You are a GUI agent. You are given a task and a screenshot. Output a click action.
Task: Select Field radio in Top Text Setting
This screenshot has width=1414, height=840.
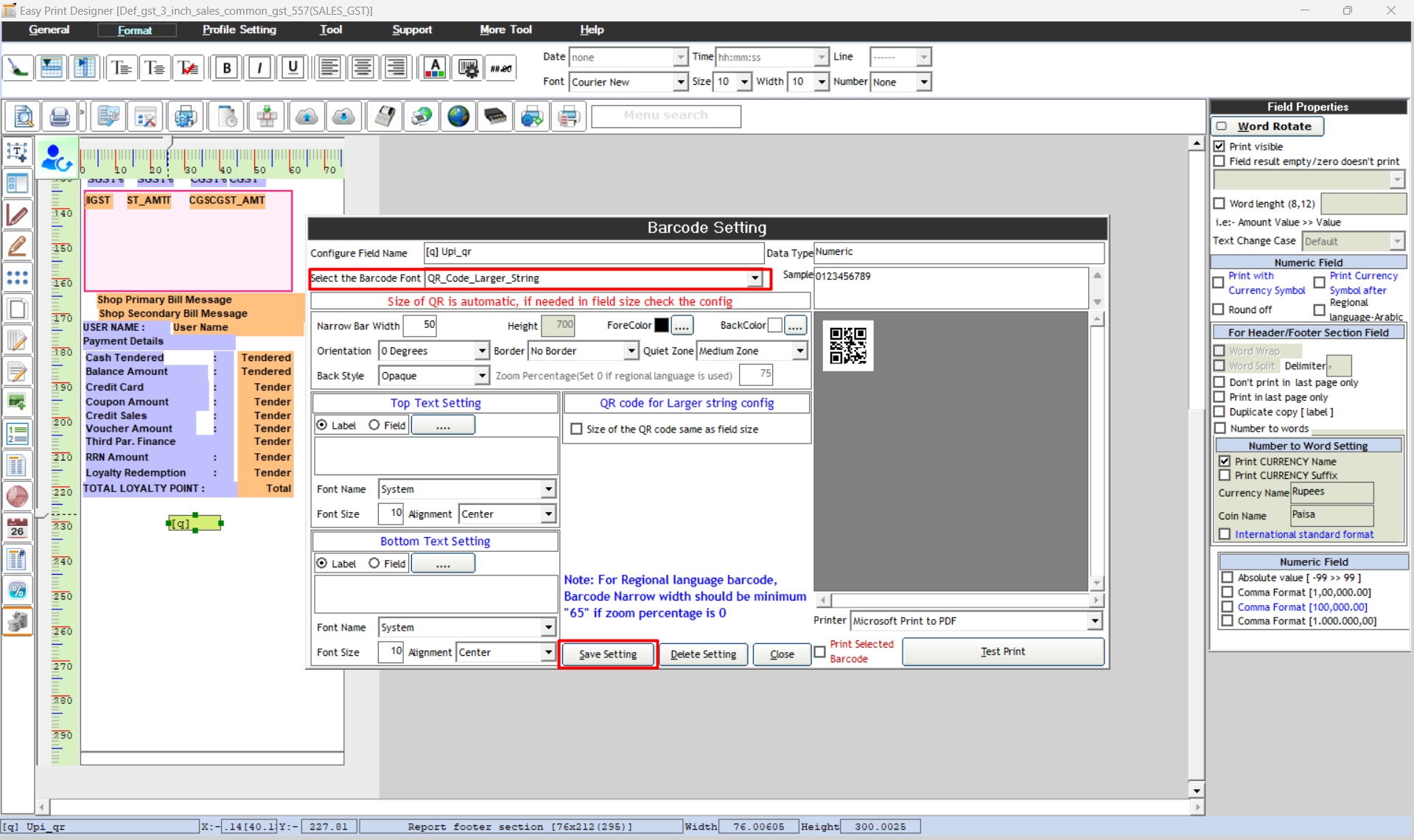point(374,425)
